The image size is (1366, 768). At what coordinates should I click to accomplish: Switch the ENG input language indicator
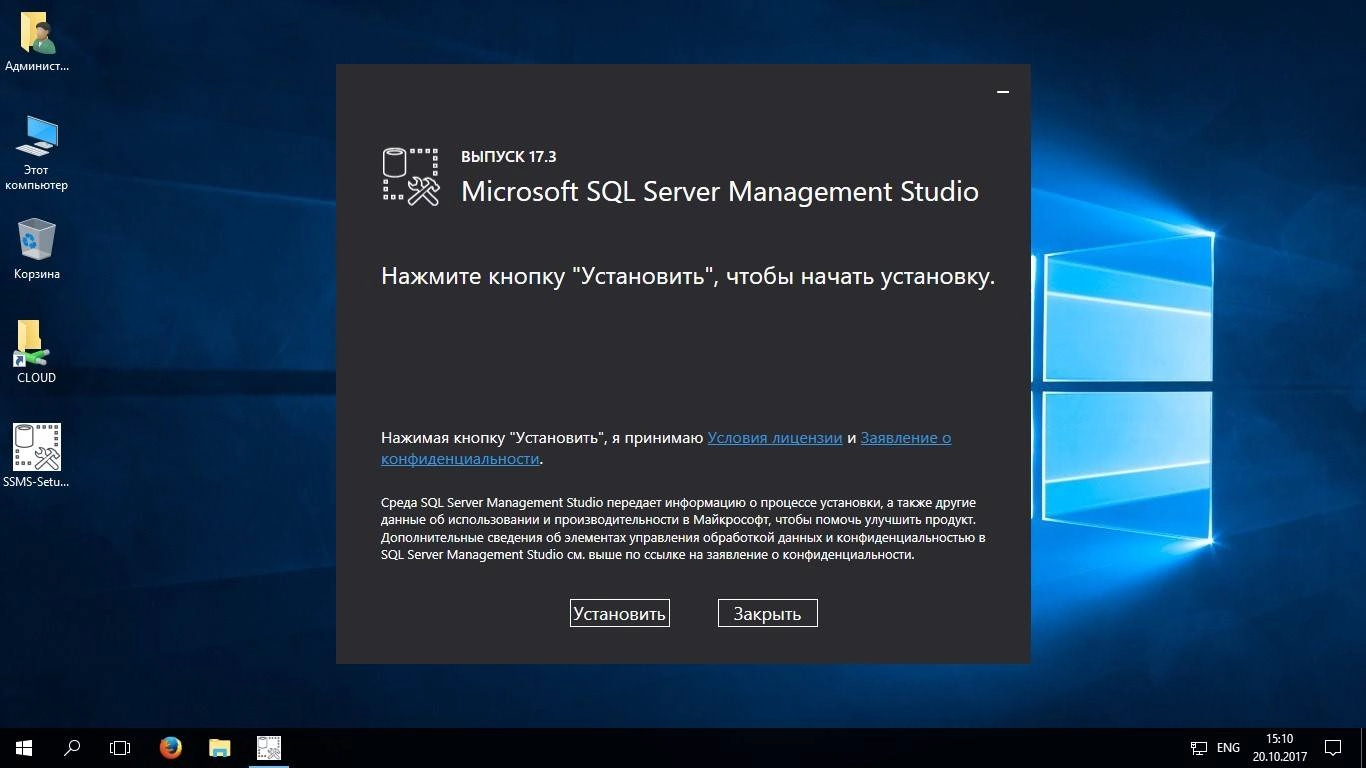1228,747
